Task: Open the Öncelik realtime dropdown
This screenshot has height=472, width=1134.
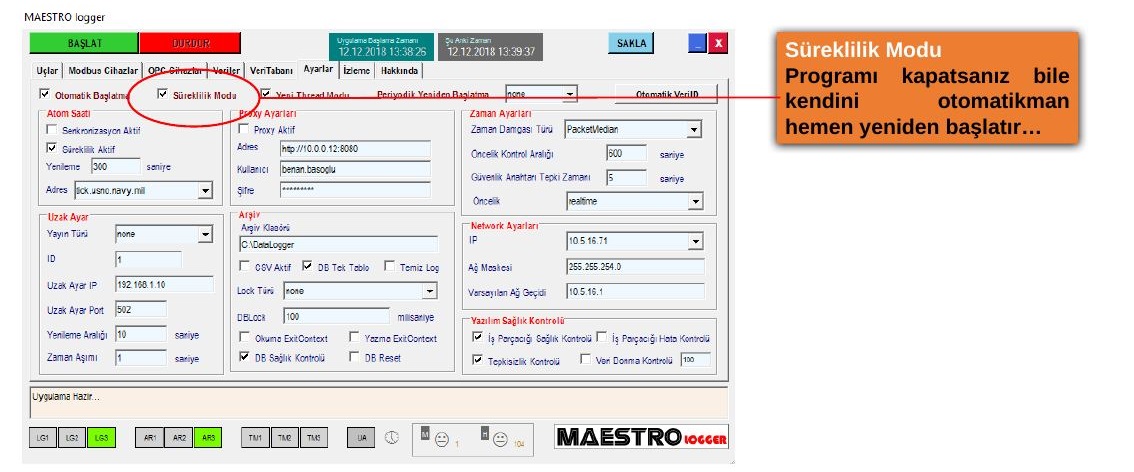Action: [696, 202]
